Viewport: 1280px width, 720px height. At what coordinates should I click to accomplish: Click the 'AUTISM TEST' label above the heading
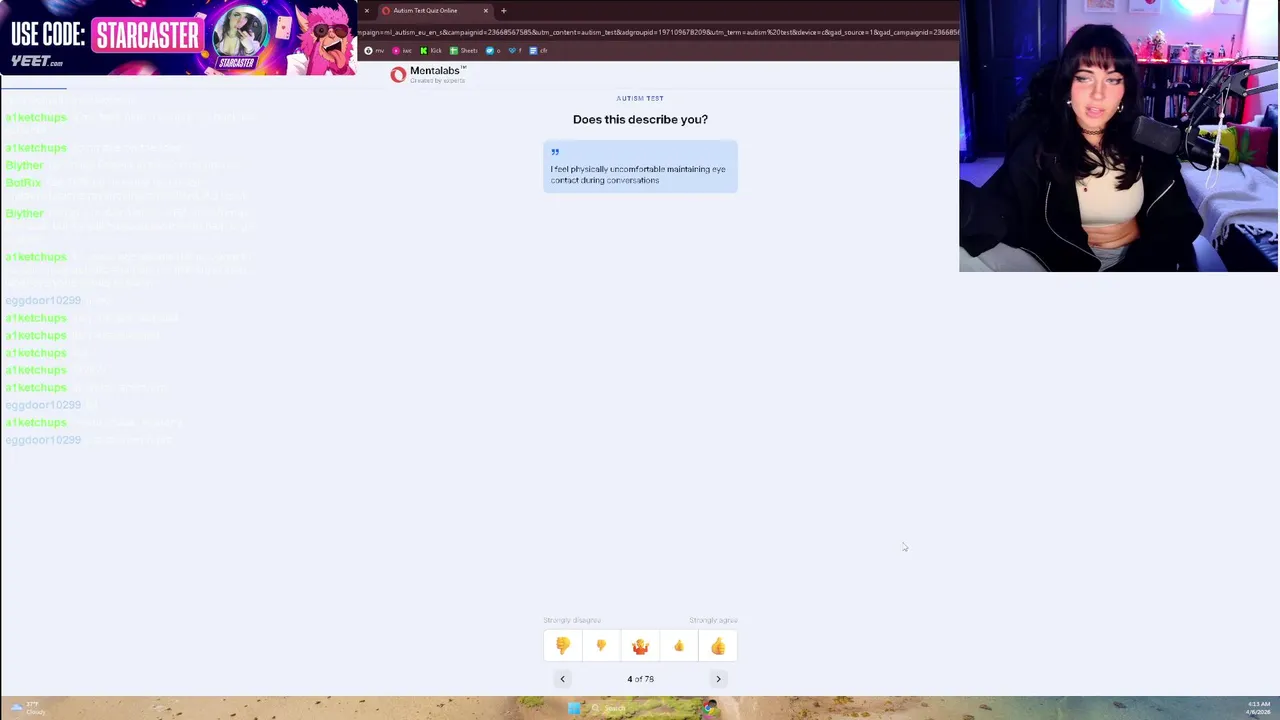[x=640, y=98]
